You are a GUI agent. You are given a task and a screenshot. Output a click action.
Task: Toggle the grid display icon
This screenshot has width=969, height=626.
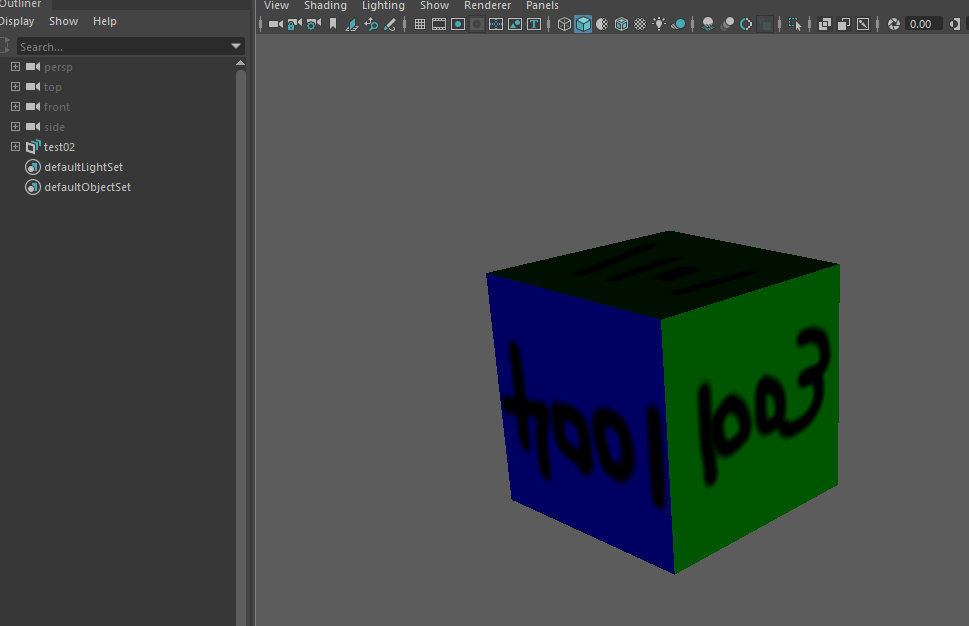[419, 24]
